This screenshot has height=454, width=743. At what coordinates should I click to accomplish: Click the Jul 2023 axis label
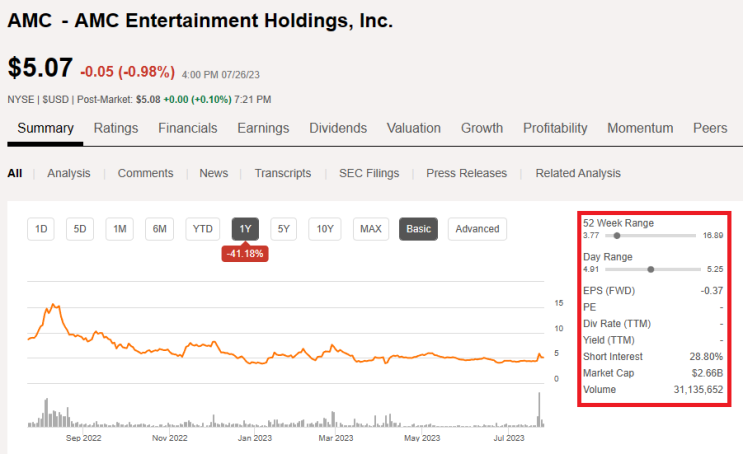click(509, 438)
